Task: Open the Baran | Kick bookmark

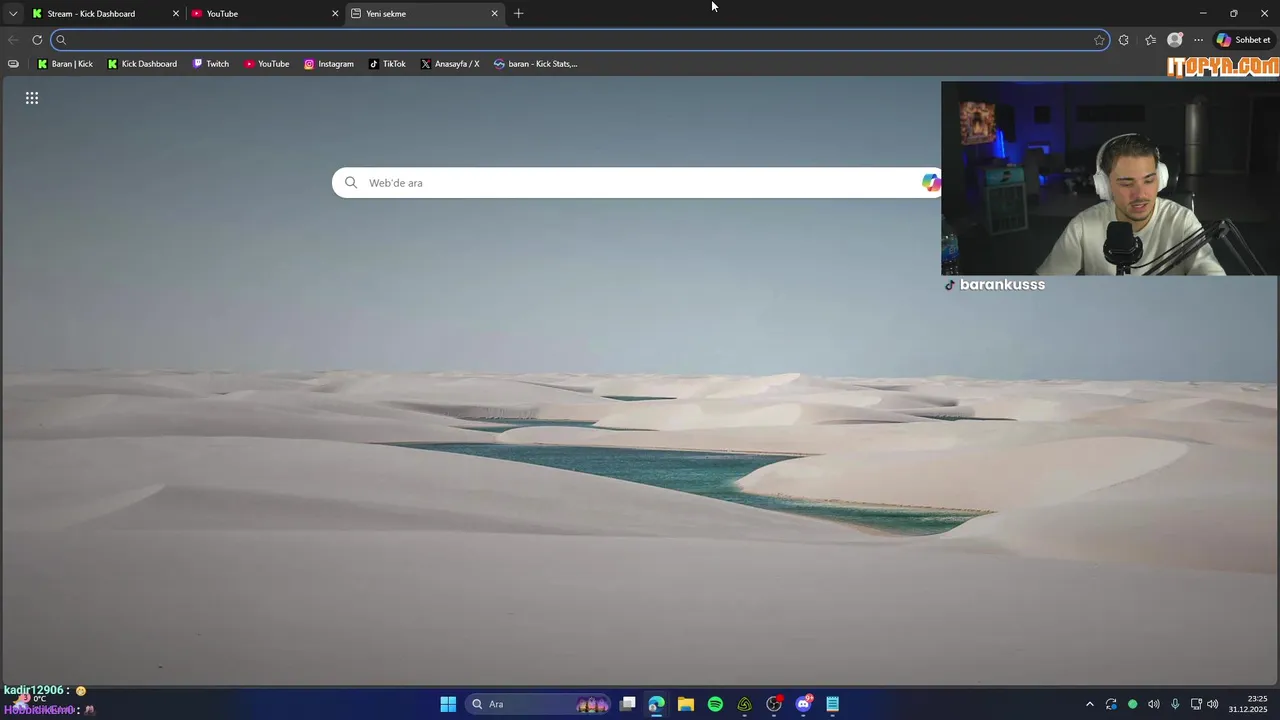Action: (x=65, y=64)
